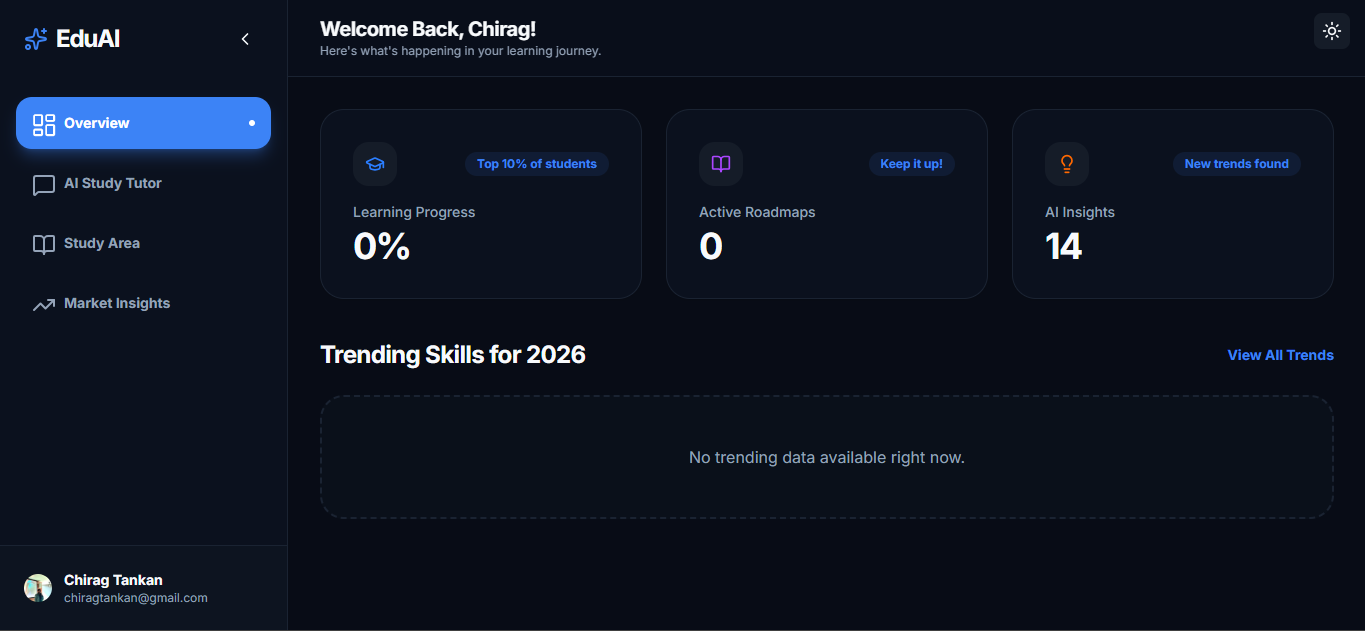Click the EduAI sparkle logo icon

coord(36,39)
